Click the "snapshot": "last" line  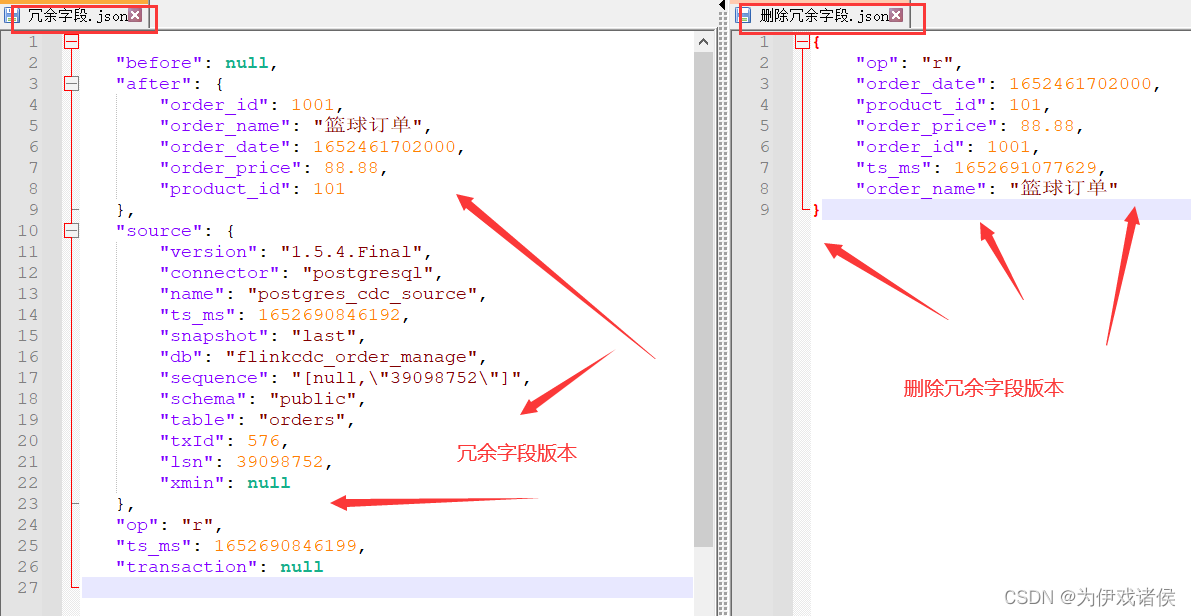pos(263,336)
